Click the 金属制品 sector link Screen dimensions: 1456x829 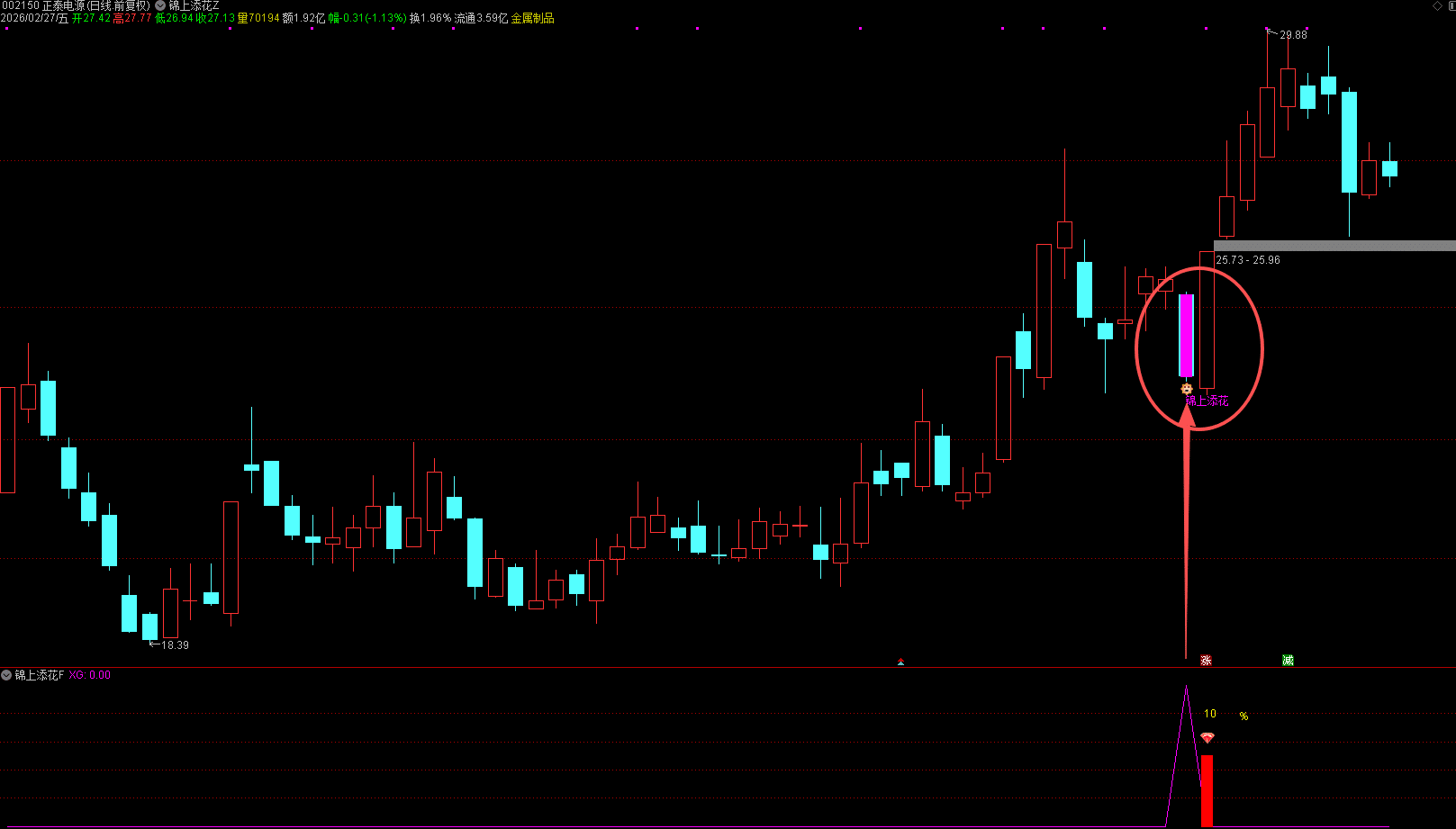click(532, 18)
